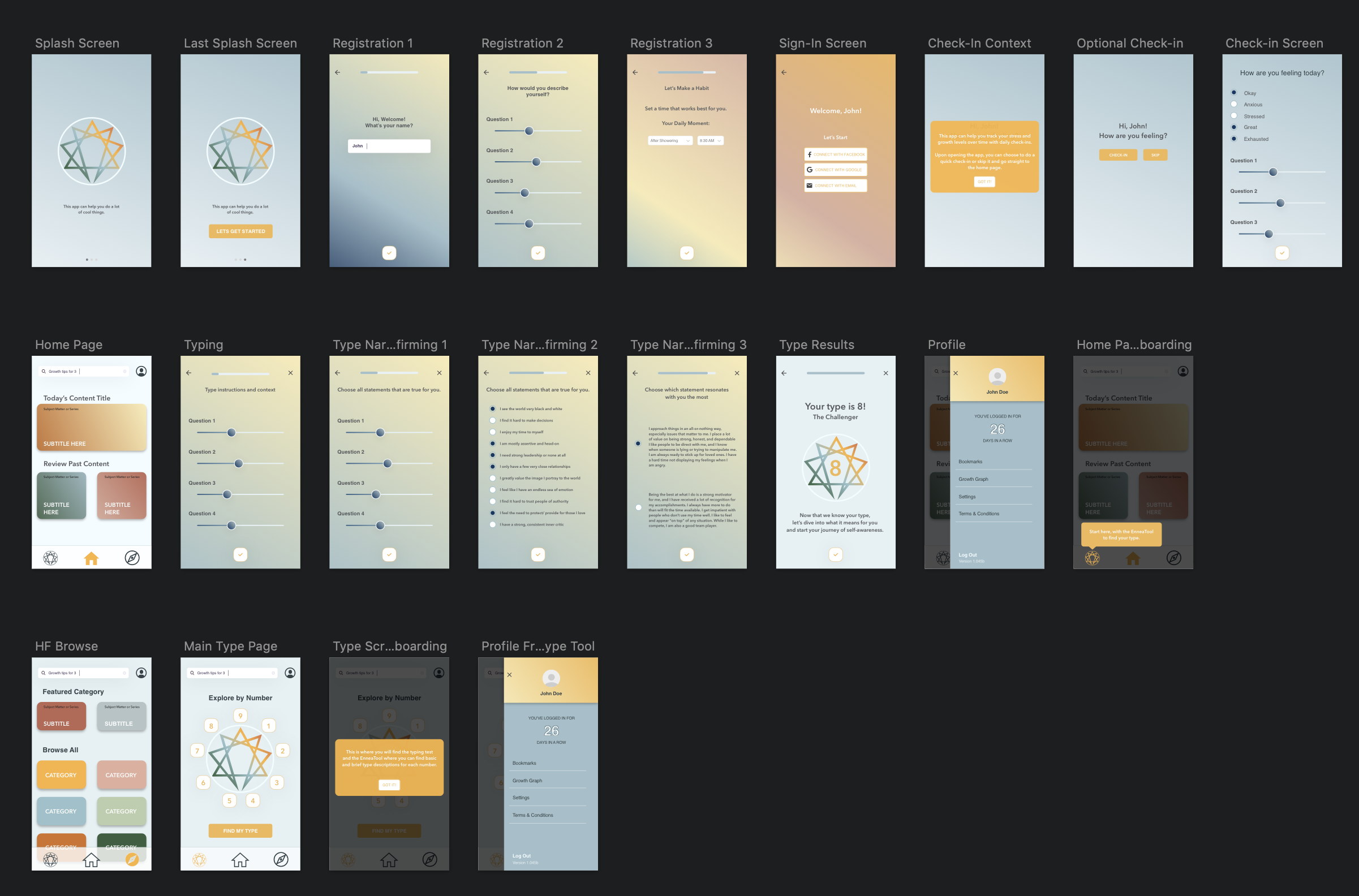The height and width of the screenshot is (896, 1359).
Task: Click the CHECK-IN button on Optional Check-in
Action: pyautogui.click(x=1119, y=155)
